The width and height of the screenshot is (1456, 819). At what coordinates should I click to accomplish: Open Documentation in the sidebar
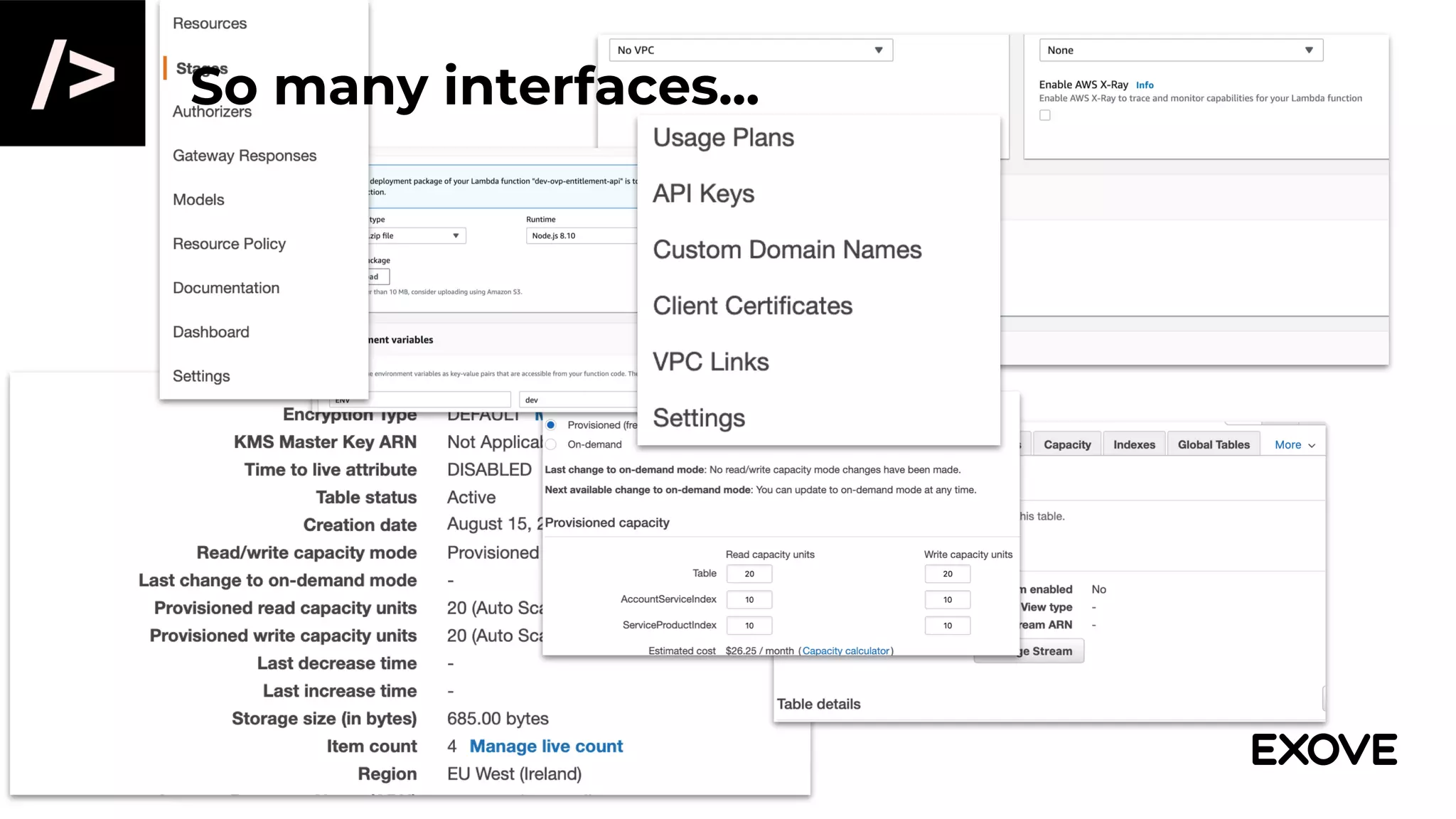click(226, 288)
